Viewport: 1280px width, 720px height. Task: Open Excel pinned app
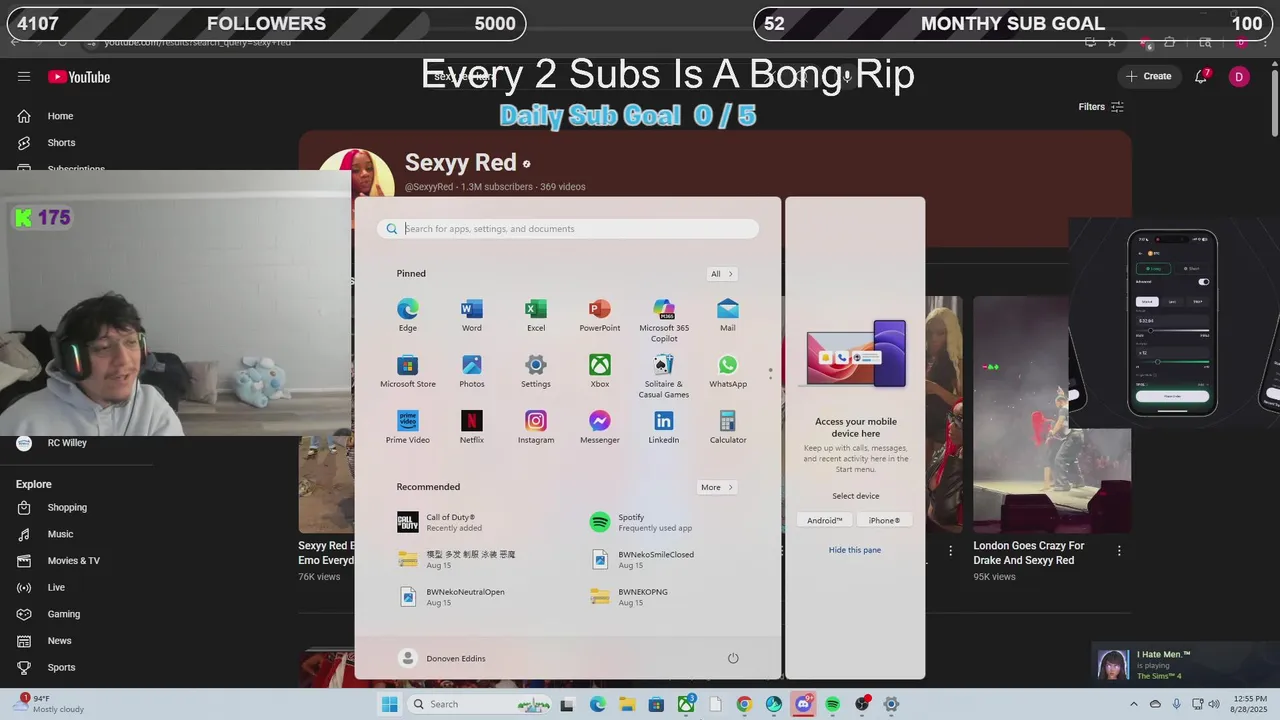[536, 315]
